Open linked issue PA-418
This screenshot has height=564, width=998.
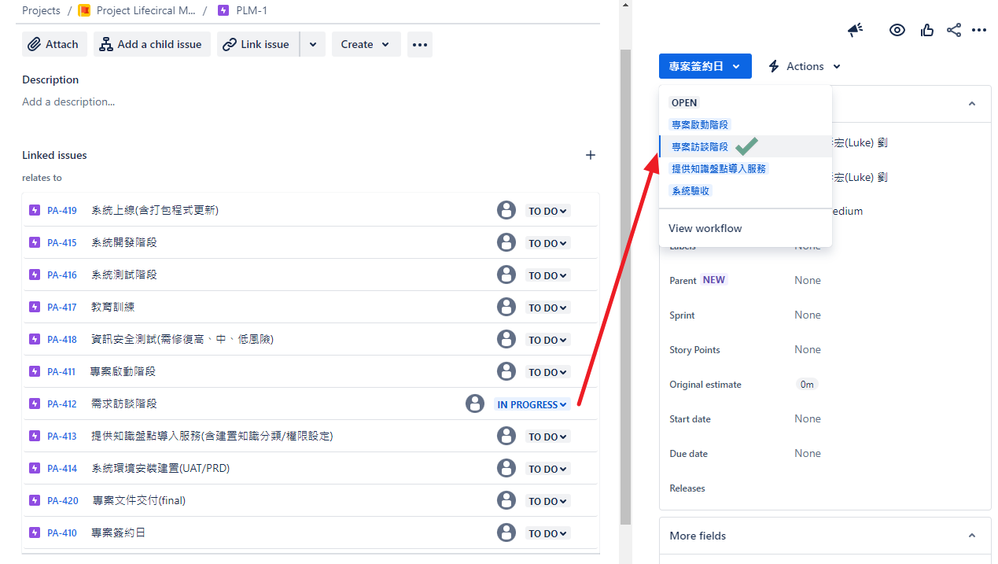tap(62, 339)
